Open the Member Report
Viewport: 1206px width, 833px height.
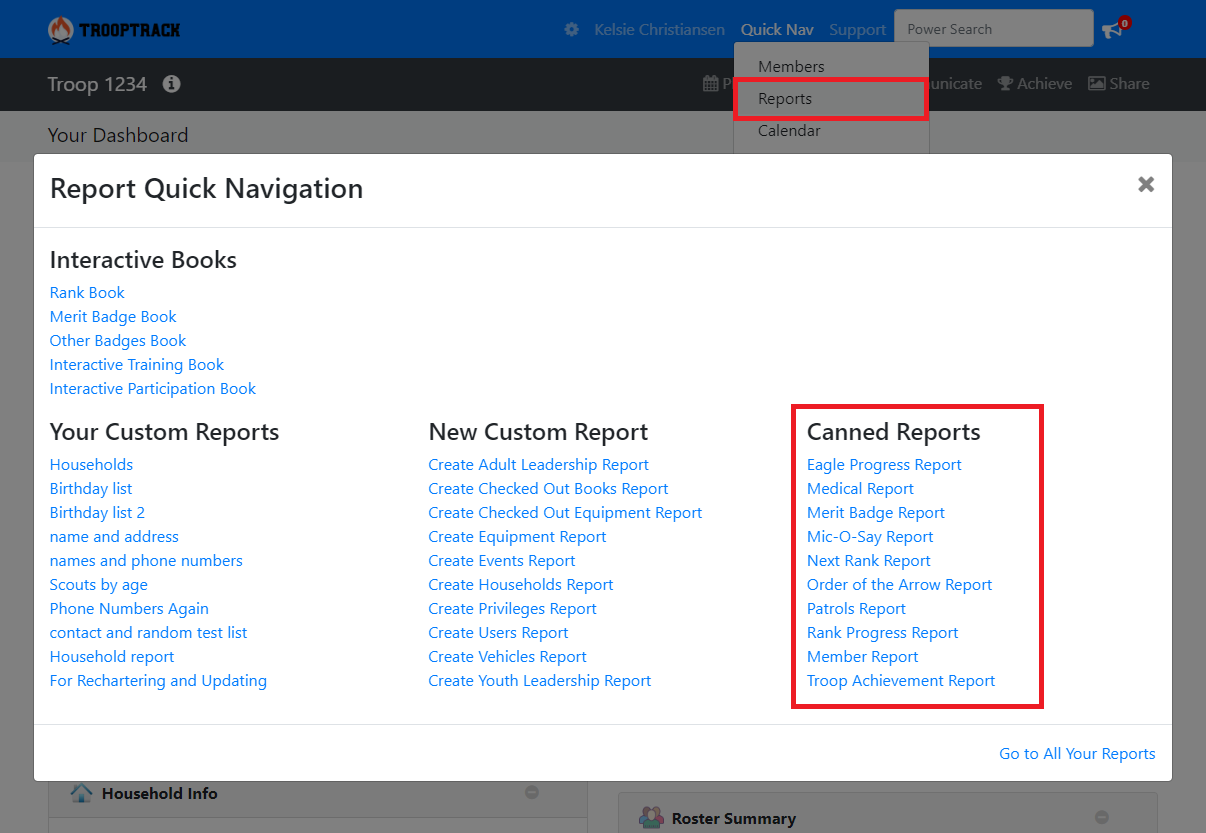(x=863, y=657)
